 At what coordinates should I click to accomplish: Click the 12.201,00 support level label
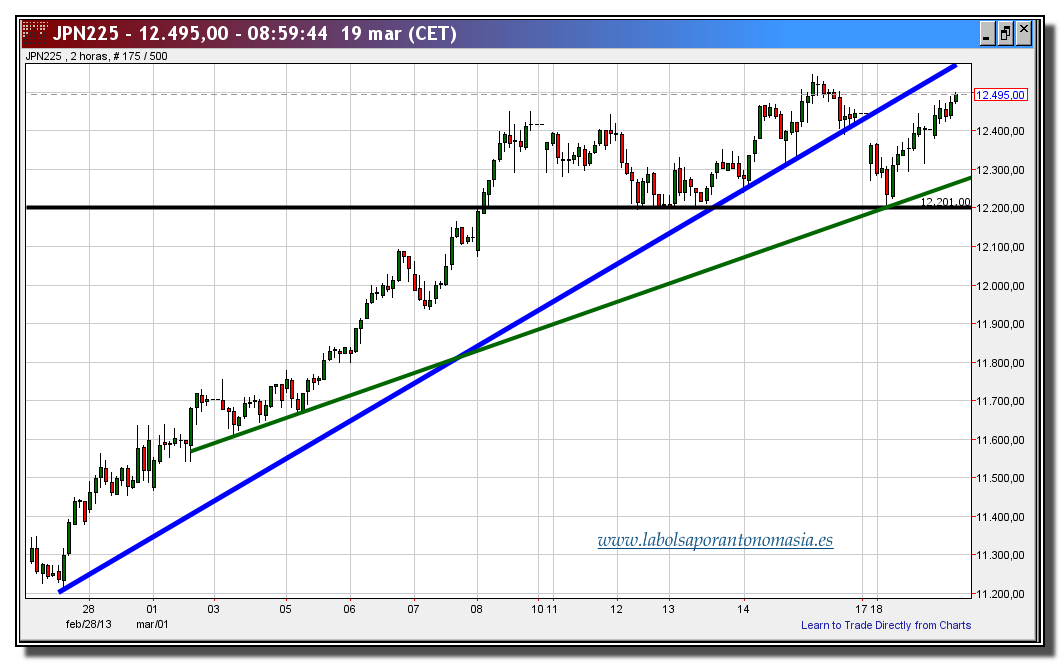[x=945, y=202]
